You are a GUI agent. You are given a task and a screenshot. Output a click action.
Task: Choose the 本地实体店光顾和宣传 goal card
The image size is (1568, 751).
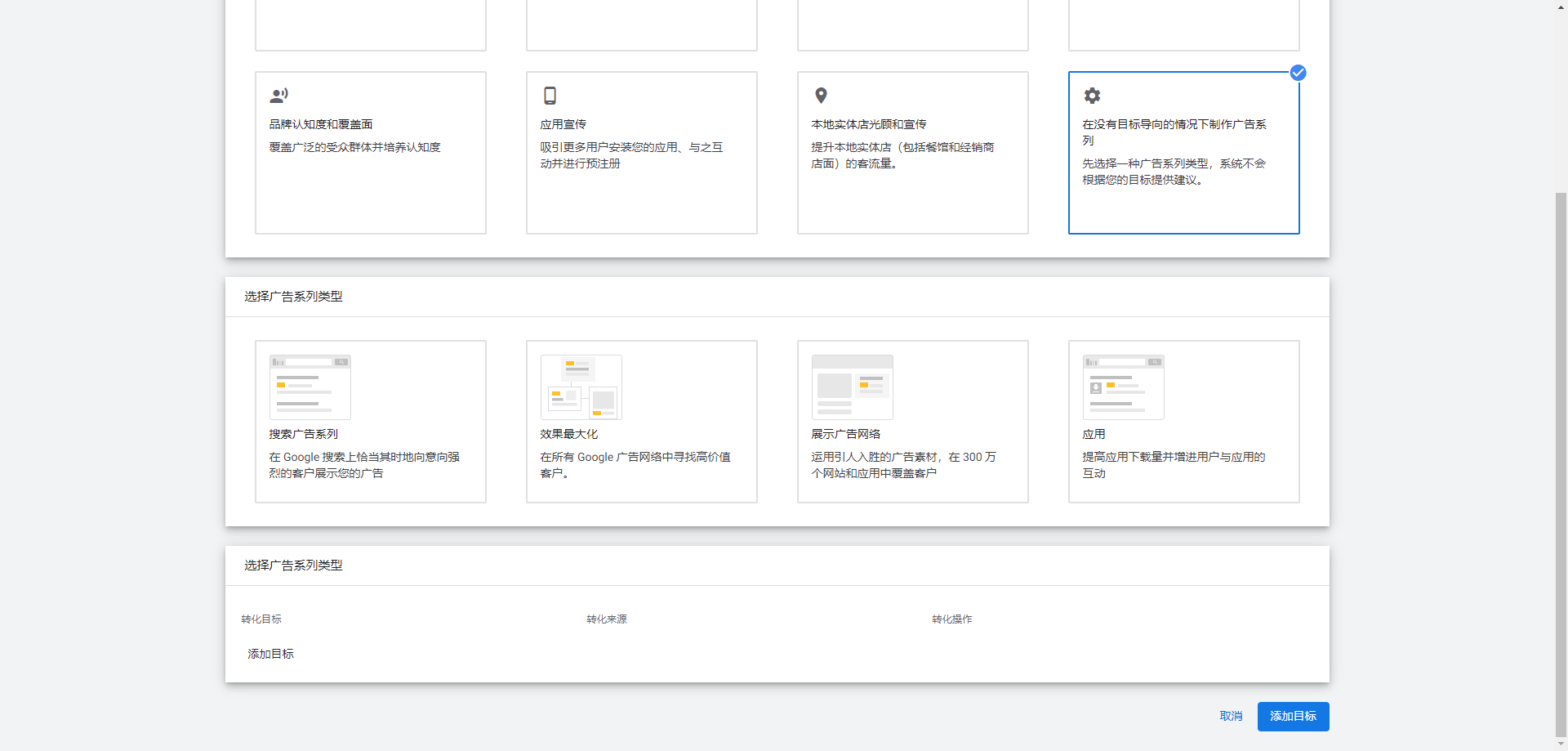coord(912,153)
